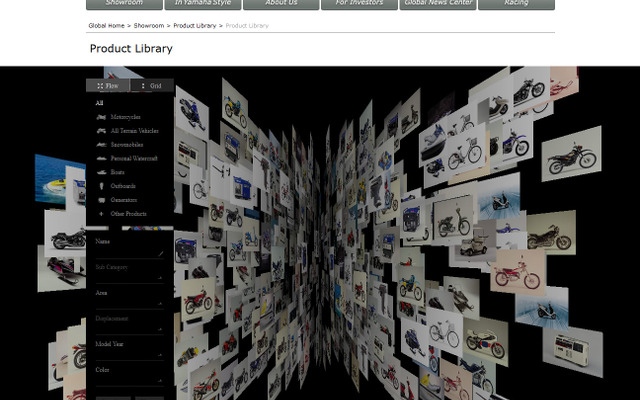Screen dimensions: 640x400
Task: Open the black and pink snowmobile thumbnail
Action: pyautogui.click(x=61, y=267)
